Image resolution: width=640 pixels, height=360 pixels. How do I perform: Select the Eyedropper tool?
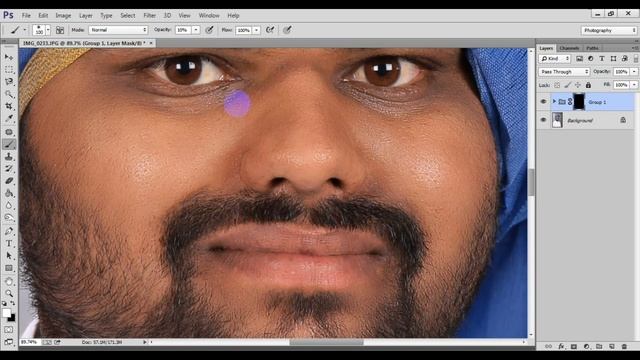click(9, 119)
